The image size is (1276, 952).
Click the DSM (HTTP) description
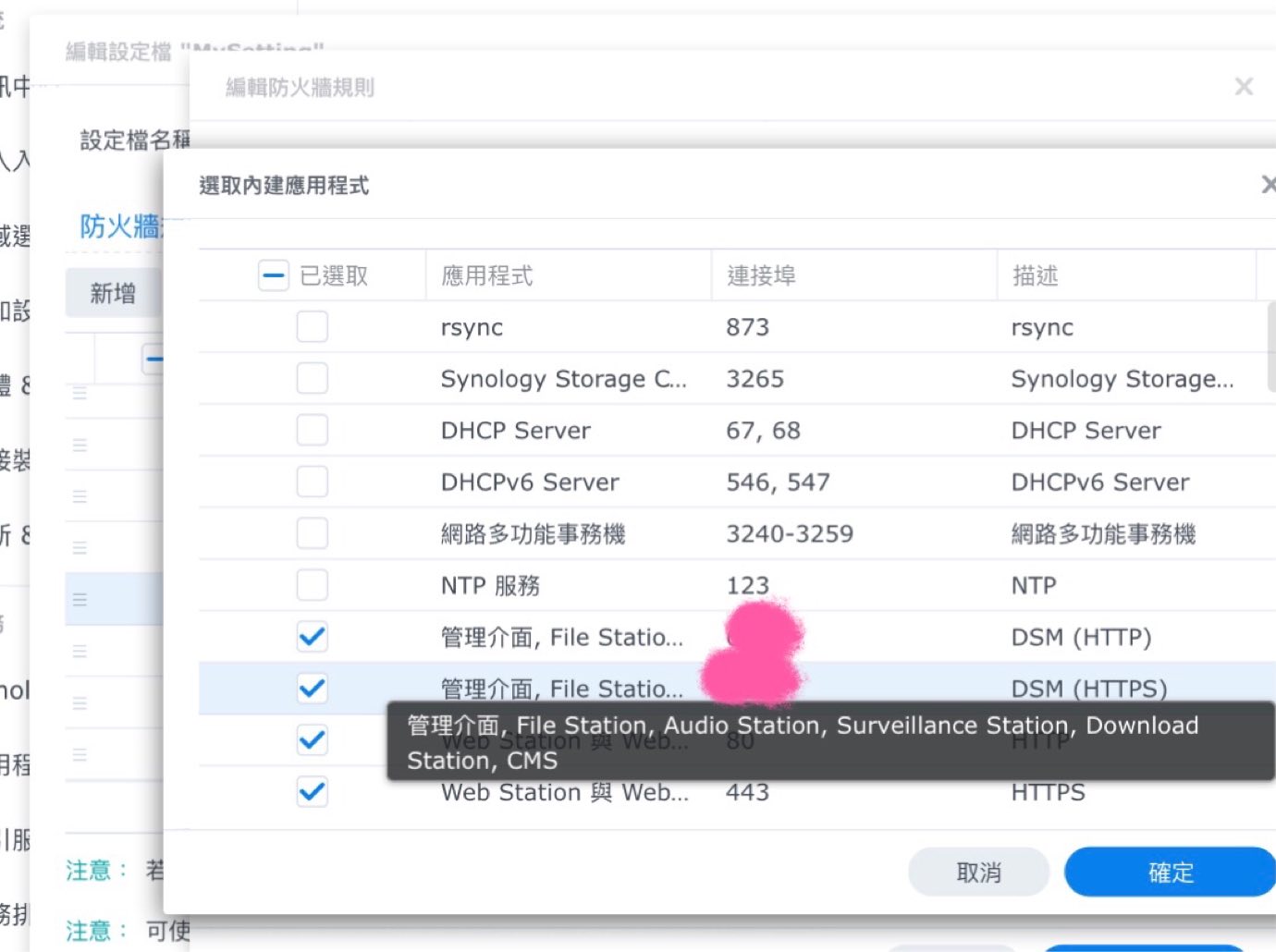coord(1082,638)
